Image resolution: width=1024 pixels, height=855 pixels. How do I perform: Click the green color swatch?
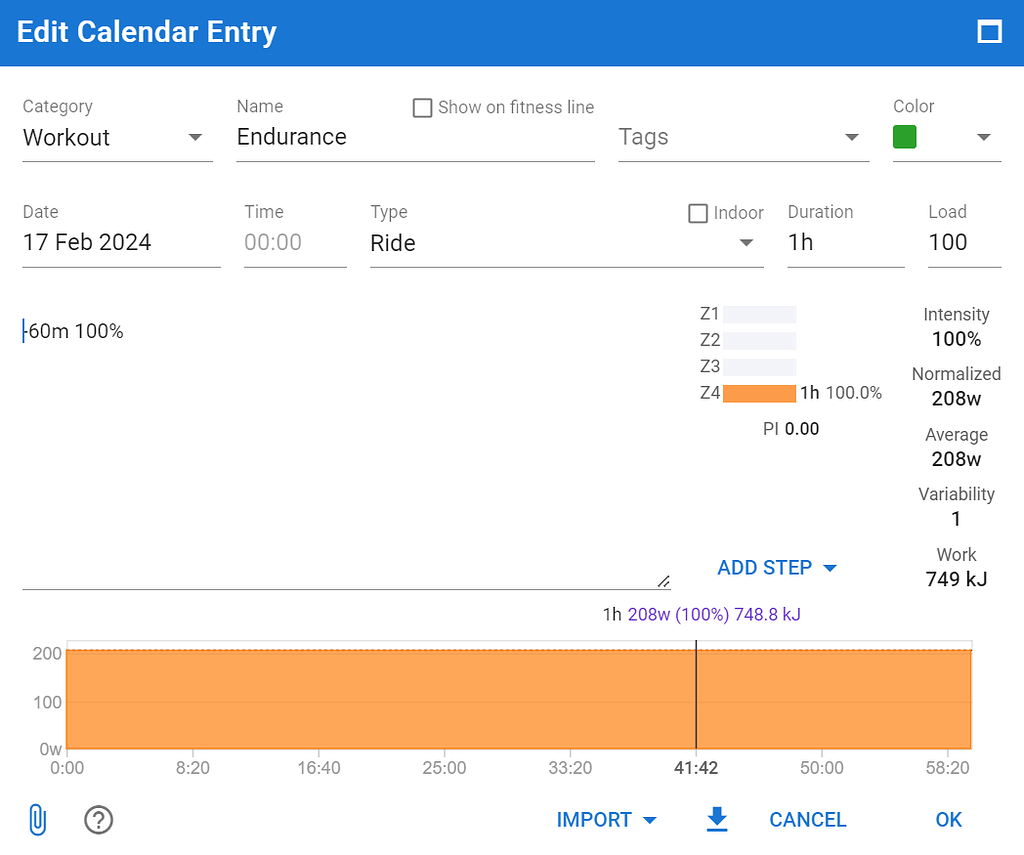904,137
